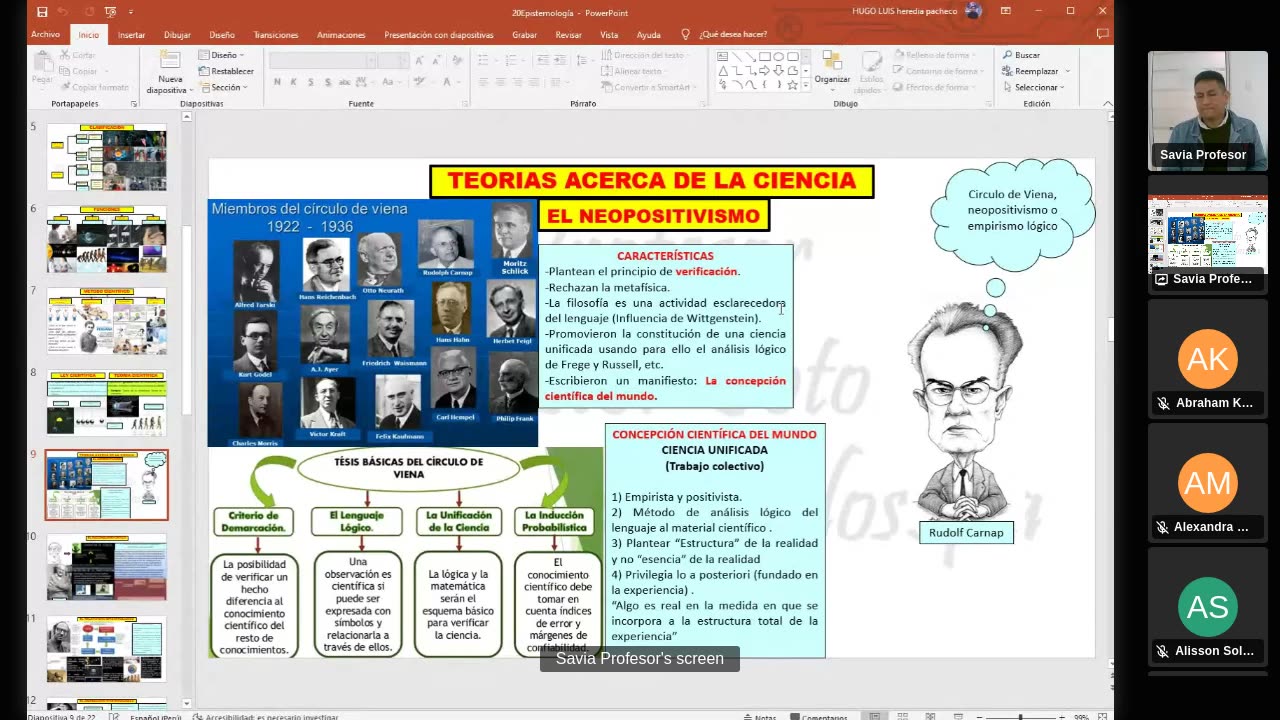Viewport: 1280px width, 720px height.
Task: Select slide 5 thumbnail
Action: point(107,157)
